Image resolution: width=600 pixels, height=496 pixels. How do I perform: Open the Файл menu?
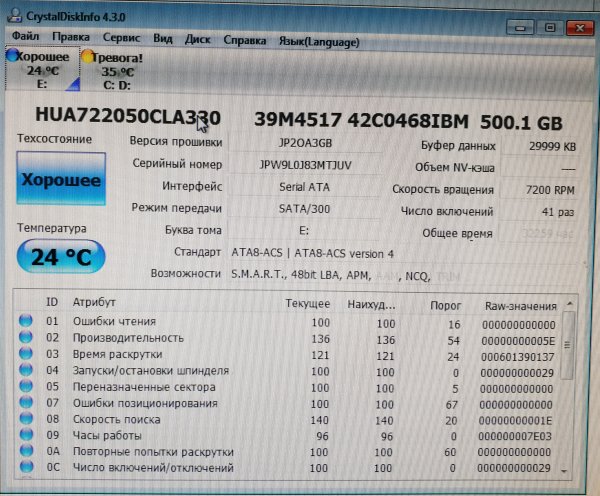(x=26, y=40)
